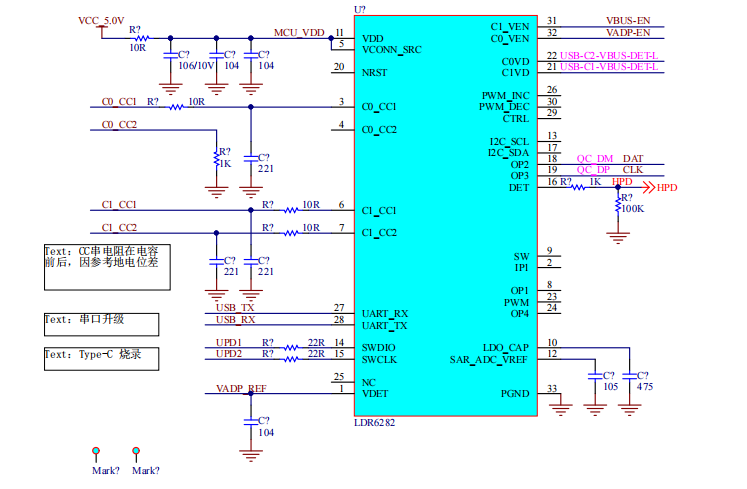Click the LDR6282 part name text
Screen dimensions: 747x489
click(x=374, y=423)
